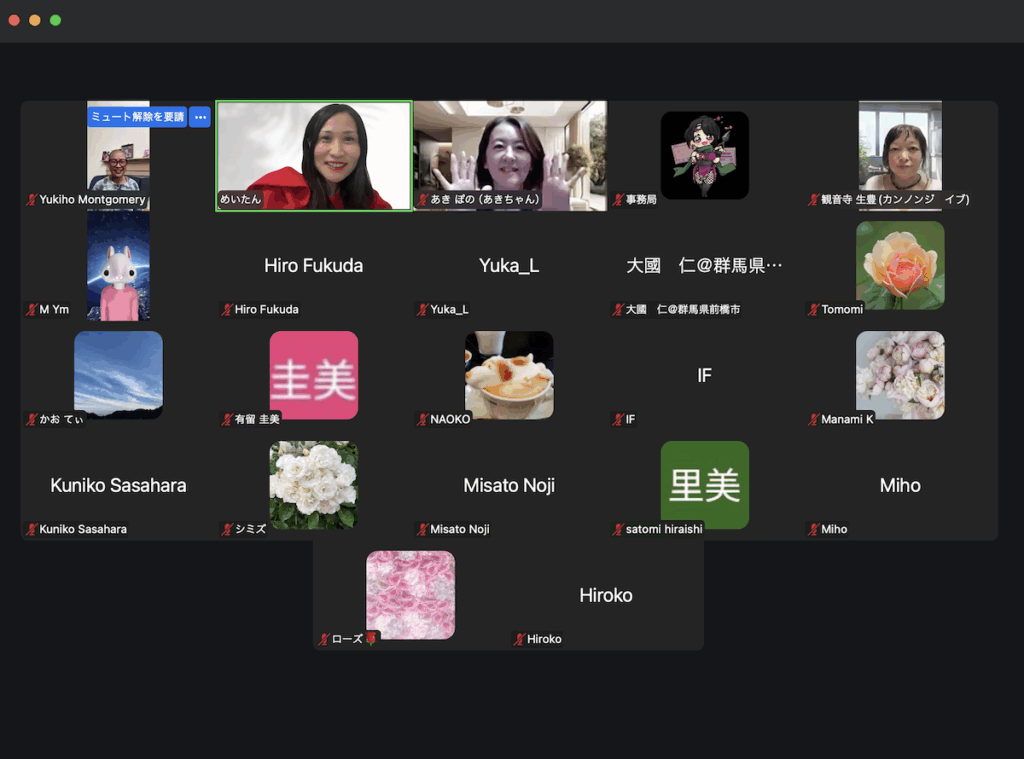Click the pink 圭美 avatar
1024x759 pixels.
(x=313, y=375)
